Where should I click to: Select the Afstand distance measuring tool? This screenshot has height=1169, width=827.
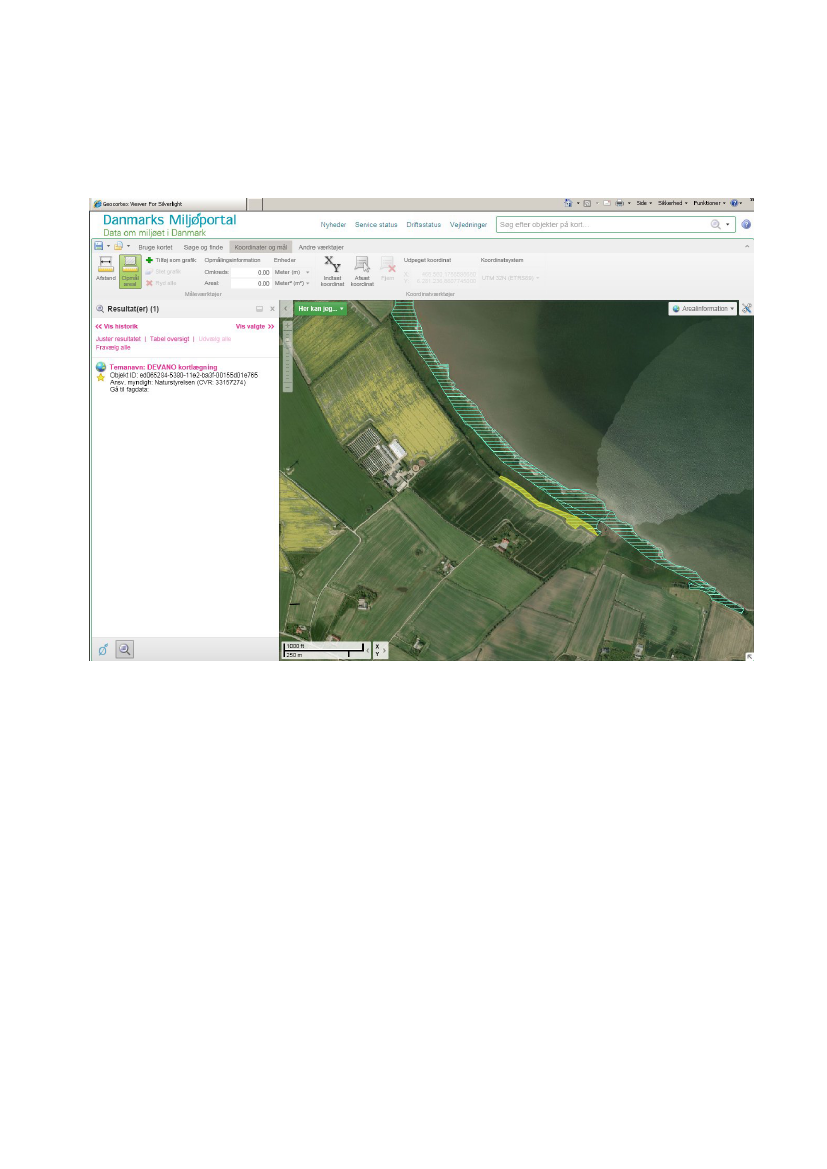pos(106,270)
